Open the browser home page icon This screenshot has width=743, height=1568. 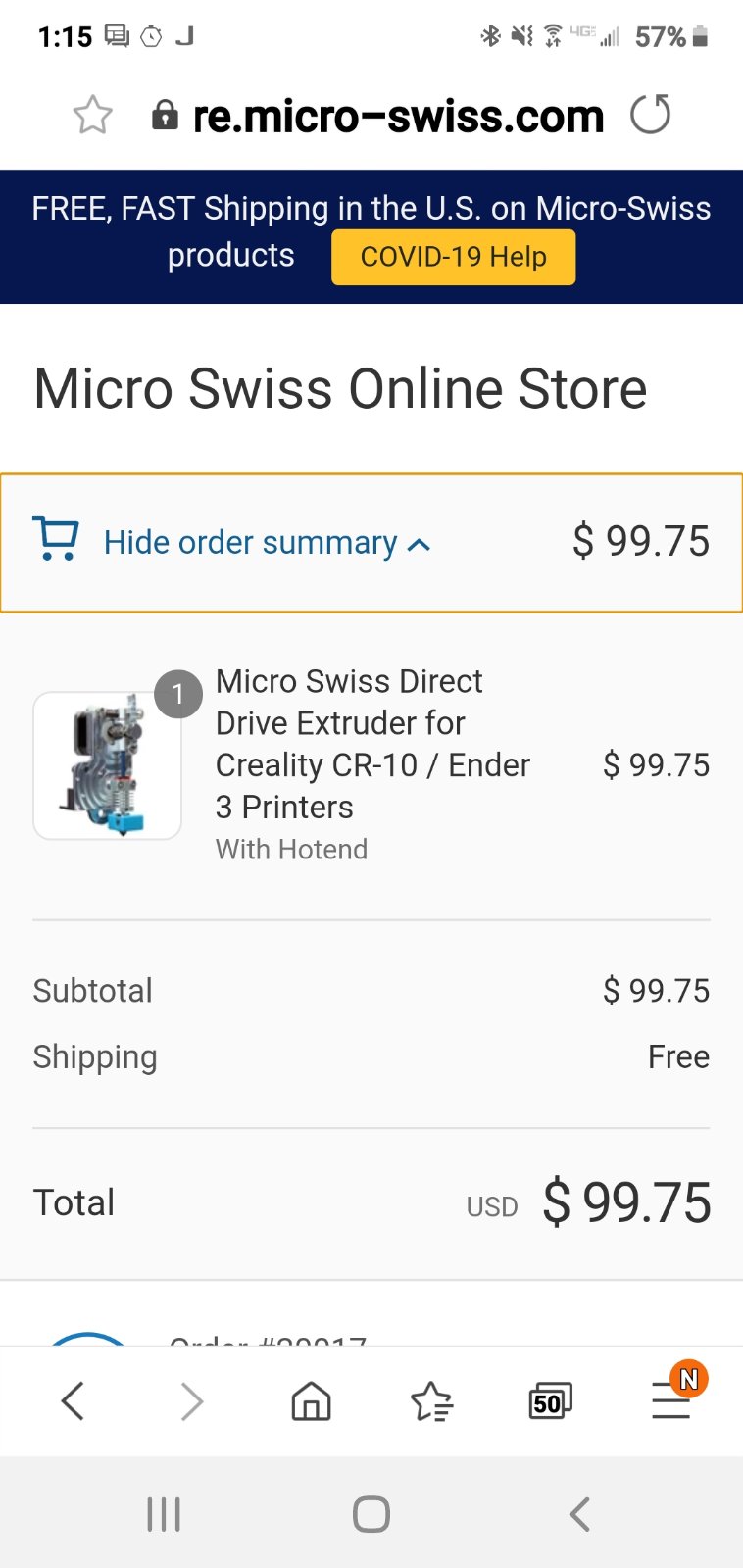pos(311,1401)
